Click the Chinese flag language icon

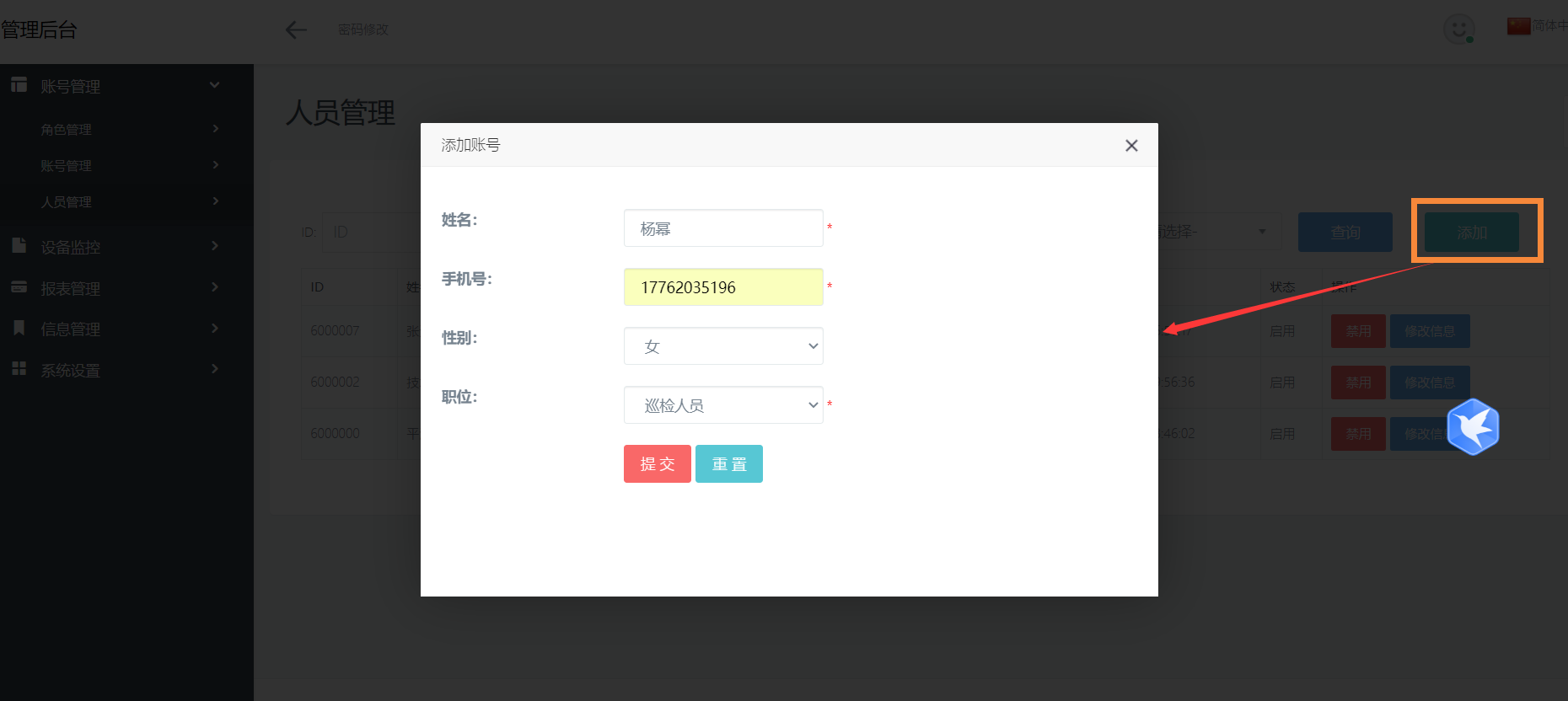click(1518, 26)
